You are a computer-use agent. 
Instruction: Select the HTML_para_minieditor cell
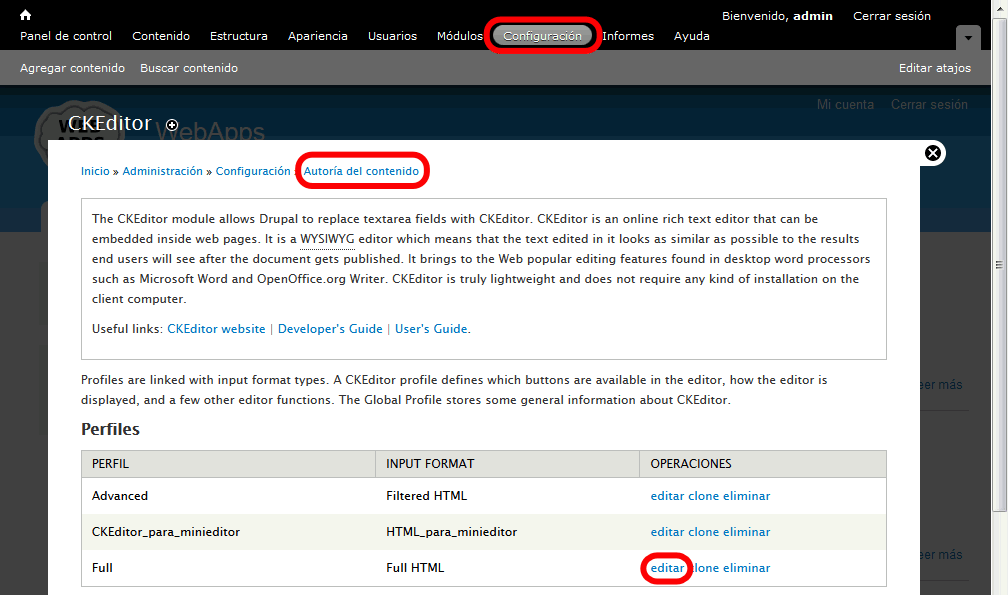coord(451,532)
